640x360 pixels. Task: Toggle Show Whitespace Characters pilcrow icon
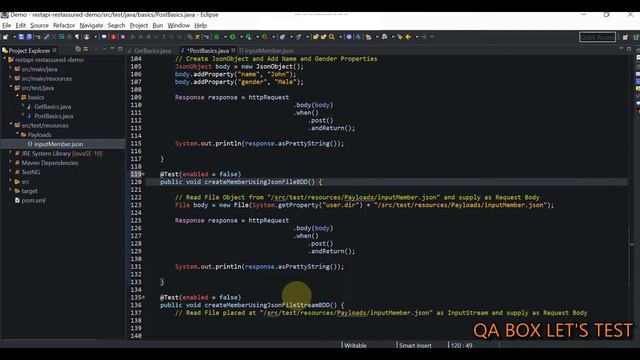click(77, 37)
